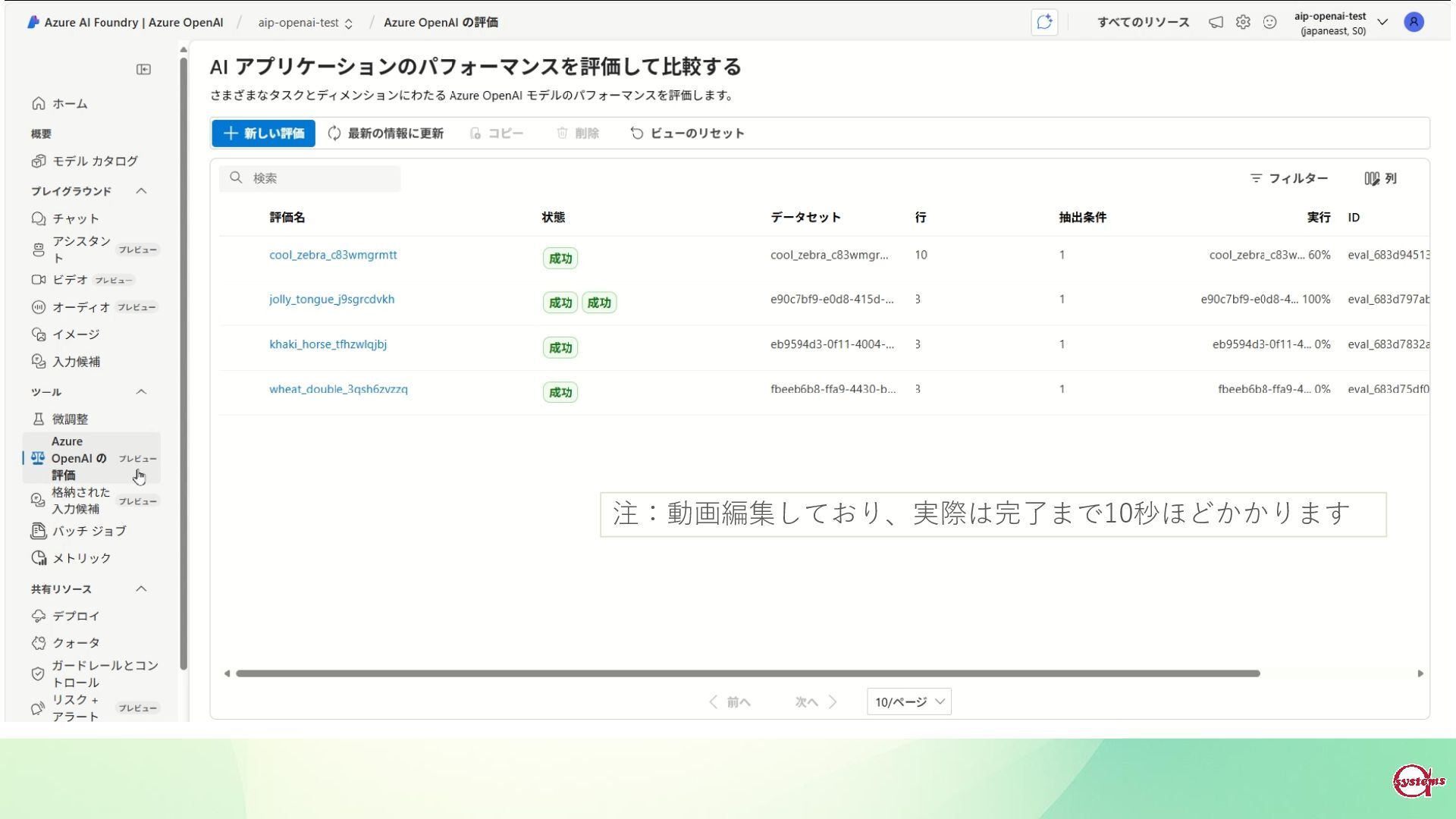The width and height of the screenshot is (1456, 819).
Task: Click the デプロイ cloud icon
Action: 39,616
